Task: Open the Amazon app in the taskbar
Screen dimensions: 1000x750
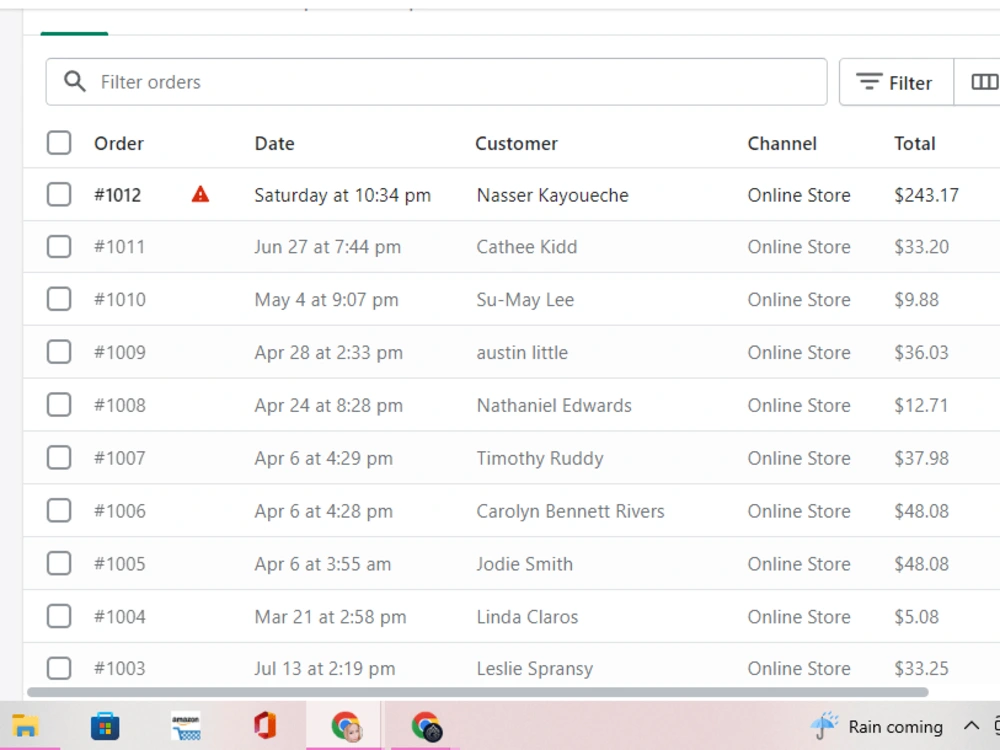Action: [x=186, y=726]
